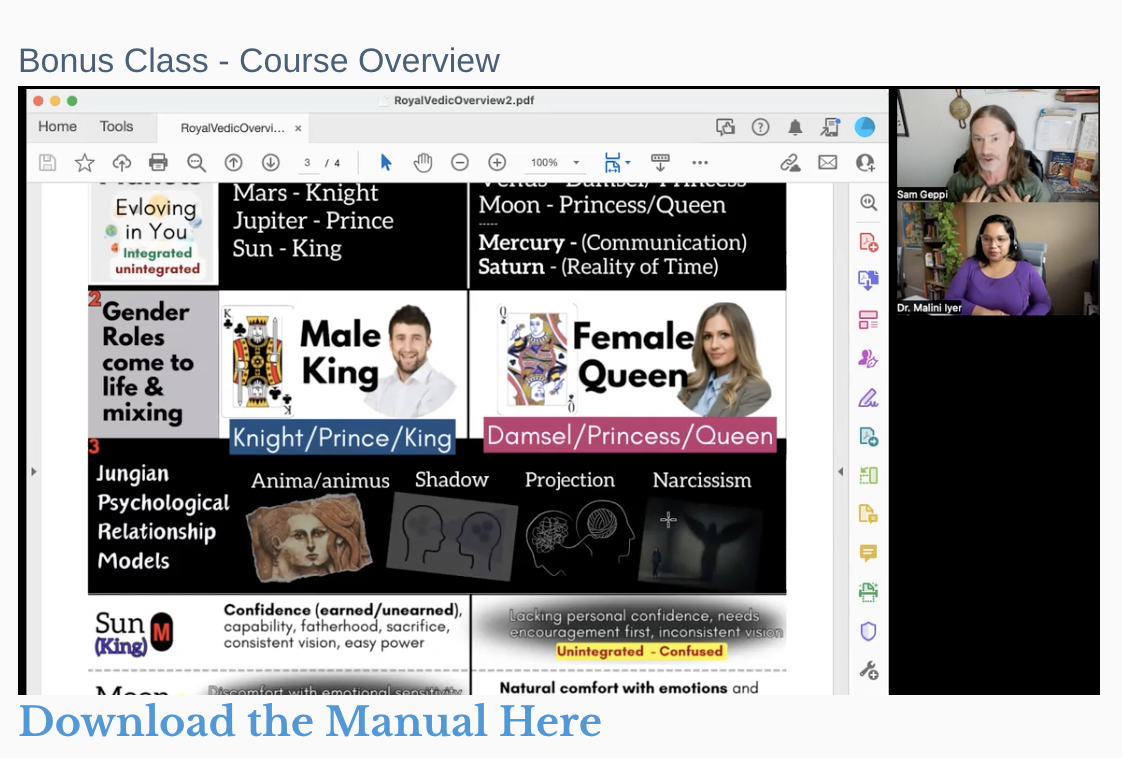The height and width of the screenshot is (758, 1122).
Task: Collapse the right tools pane arrow
Action: [x=840, y=471]
